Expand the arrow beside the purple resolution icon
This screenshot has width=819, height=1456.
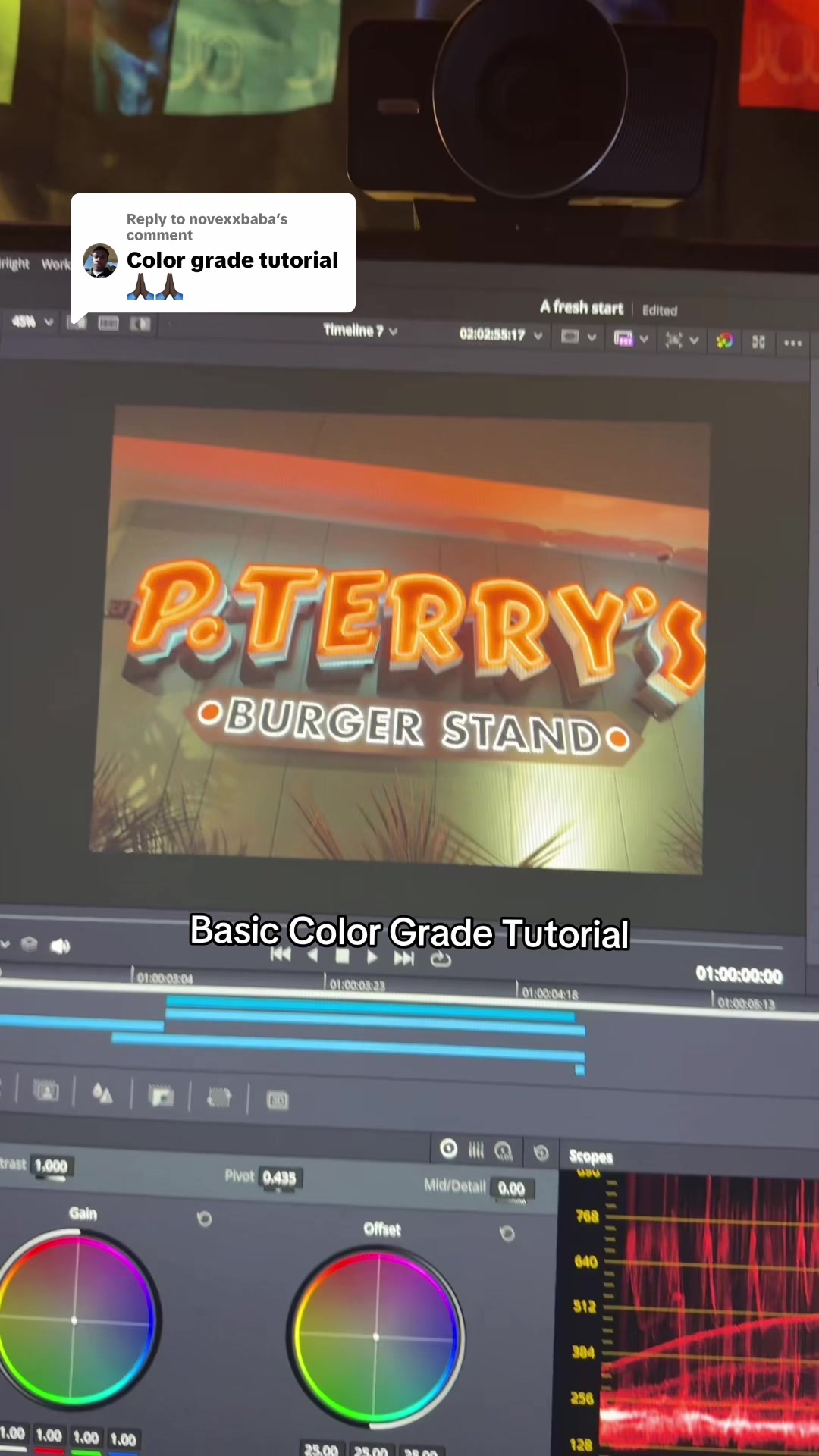click(644, 339)
